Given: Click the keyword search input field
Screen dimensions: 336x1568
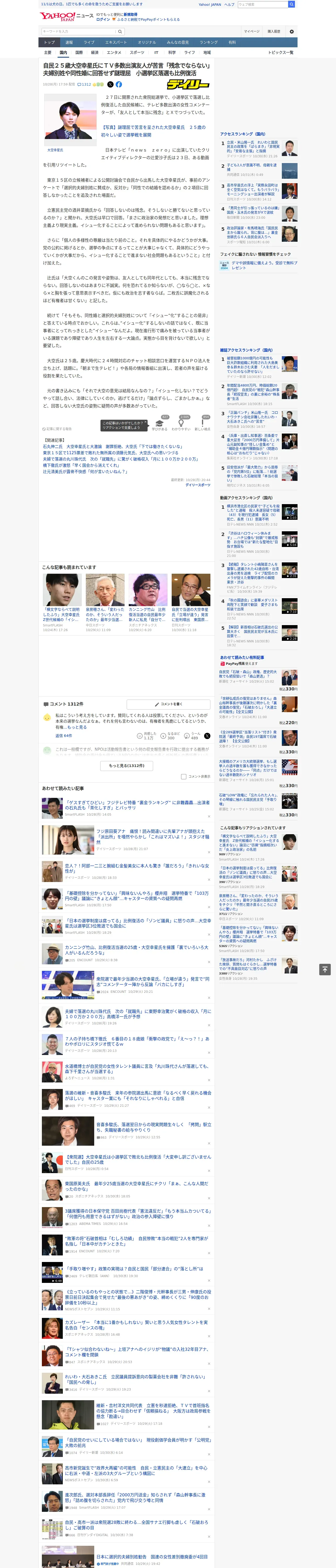Looking at the screenshot, I should click(x=79, y=32).
